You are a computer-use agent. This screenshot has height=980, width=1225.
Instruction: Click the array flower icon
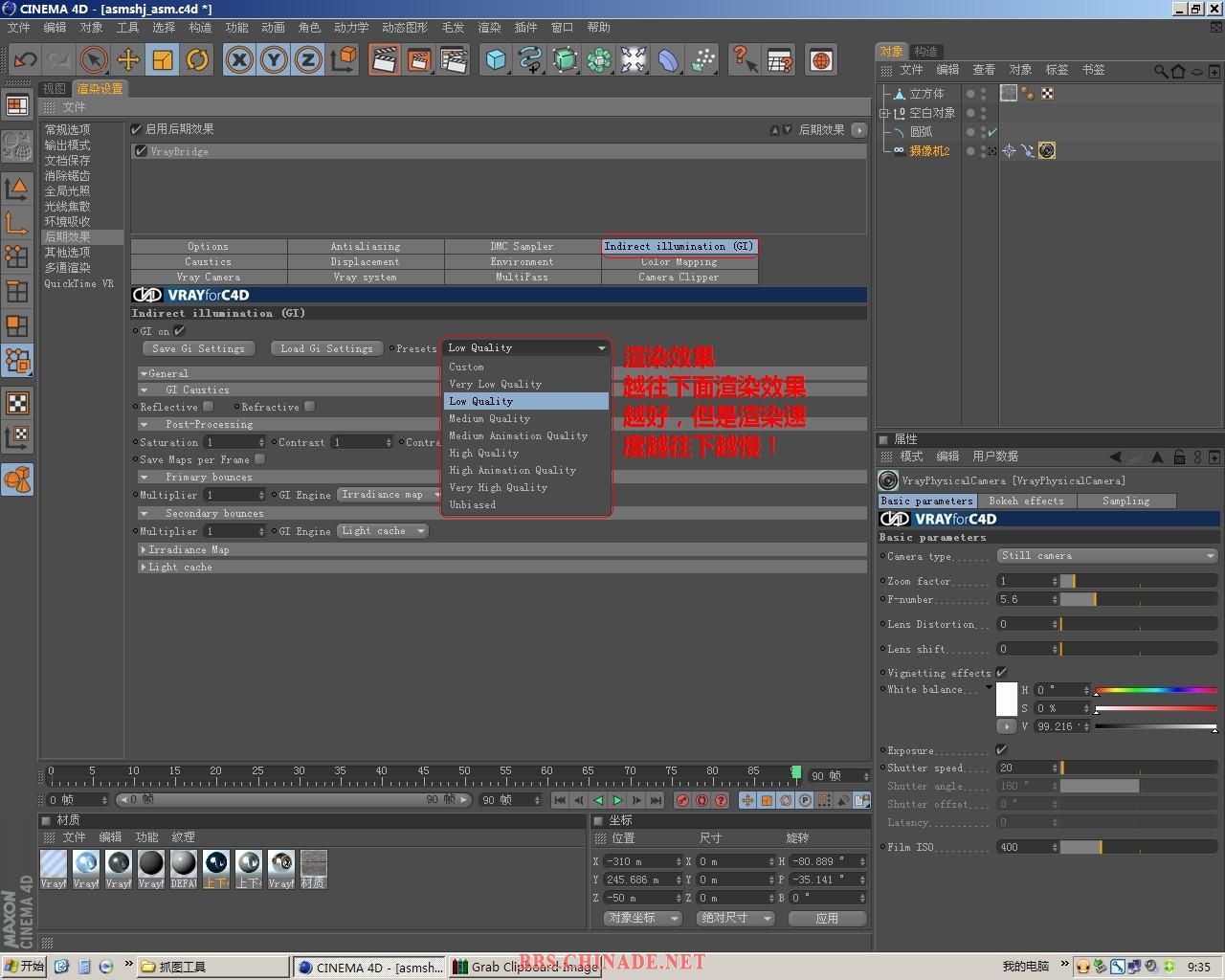[599, 60]
